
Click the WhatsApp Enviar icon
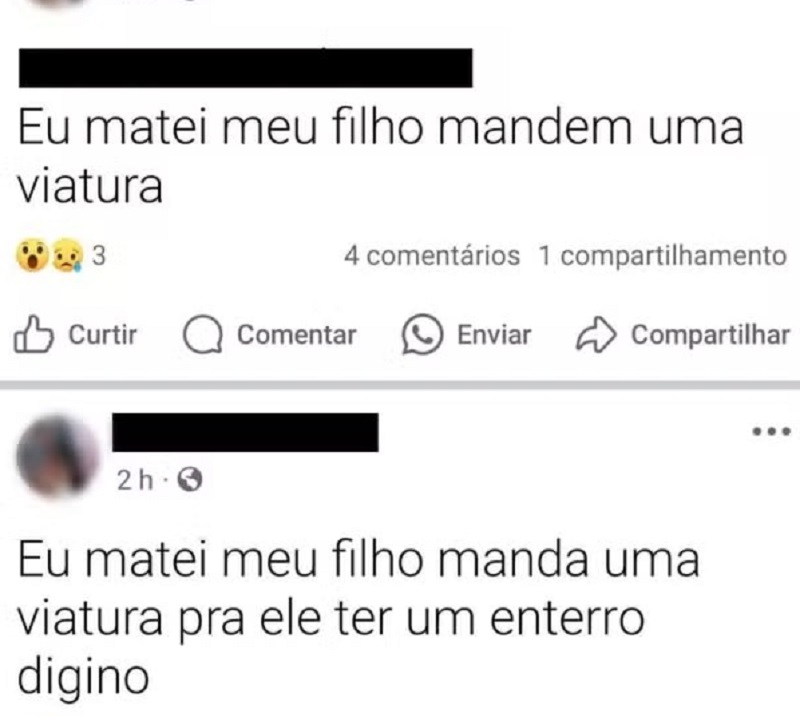[x=422, y=335]
